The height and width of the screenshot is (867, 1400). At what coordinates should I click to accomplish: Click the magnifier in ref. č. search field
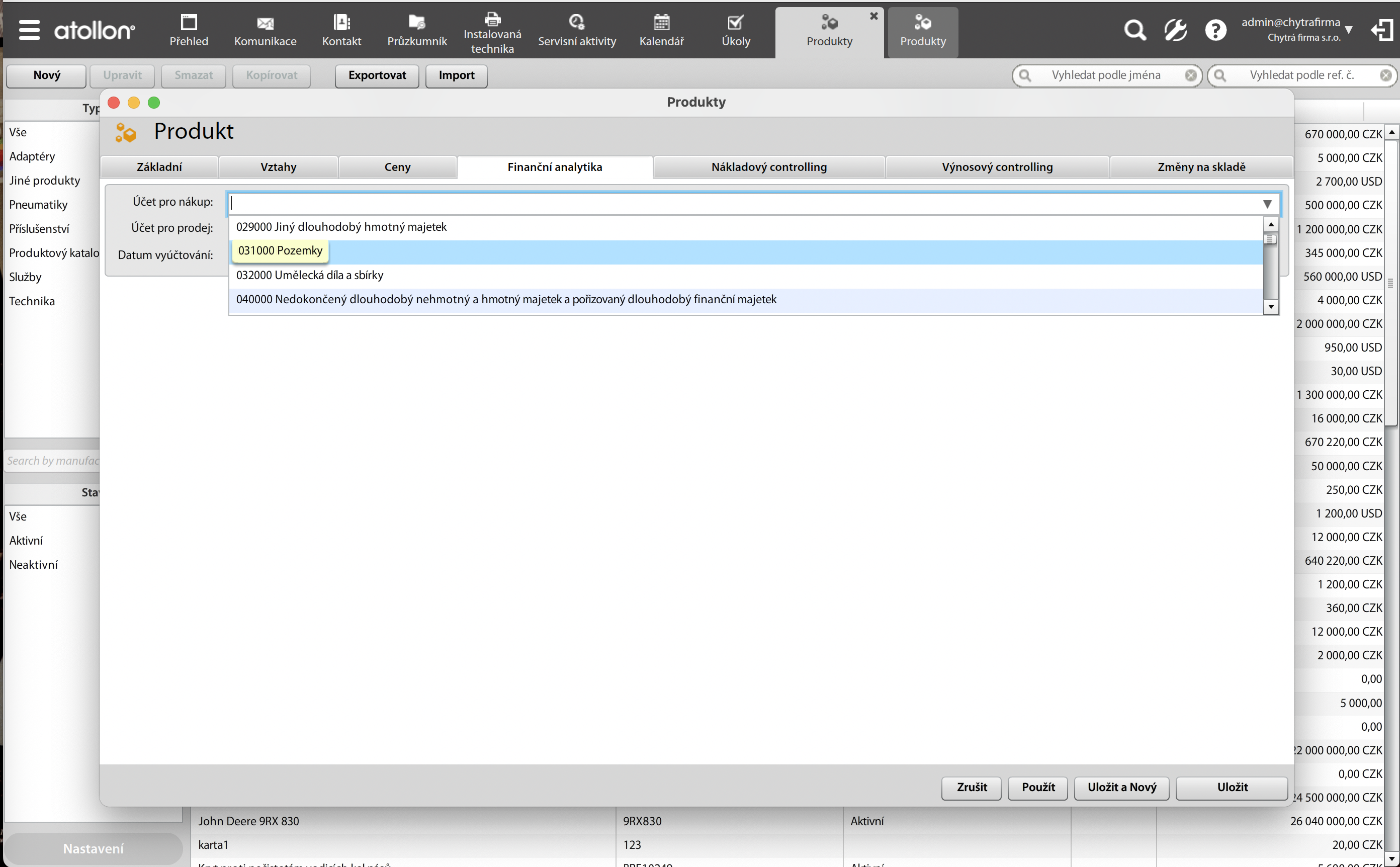[x=1220, y=75]
